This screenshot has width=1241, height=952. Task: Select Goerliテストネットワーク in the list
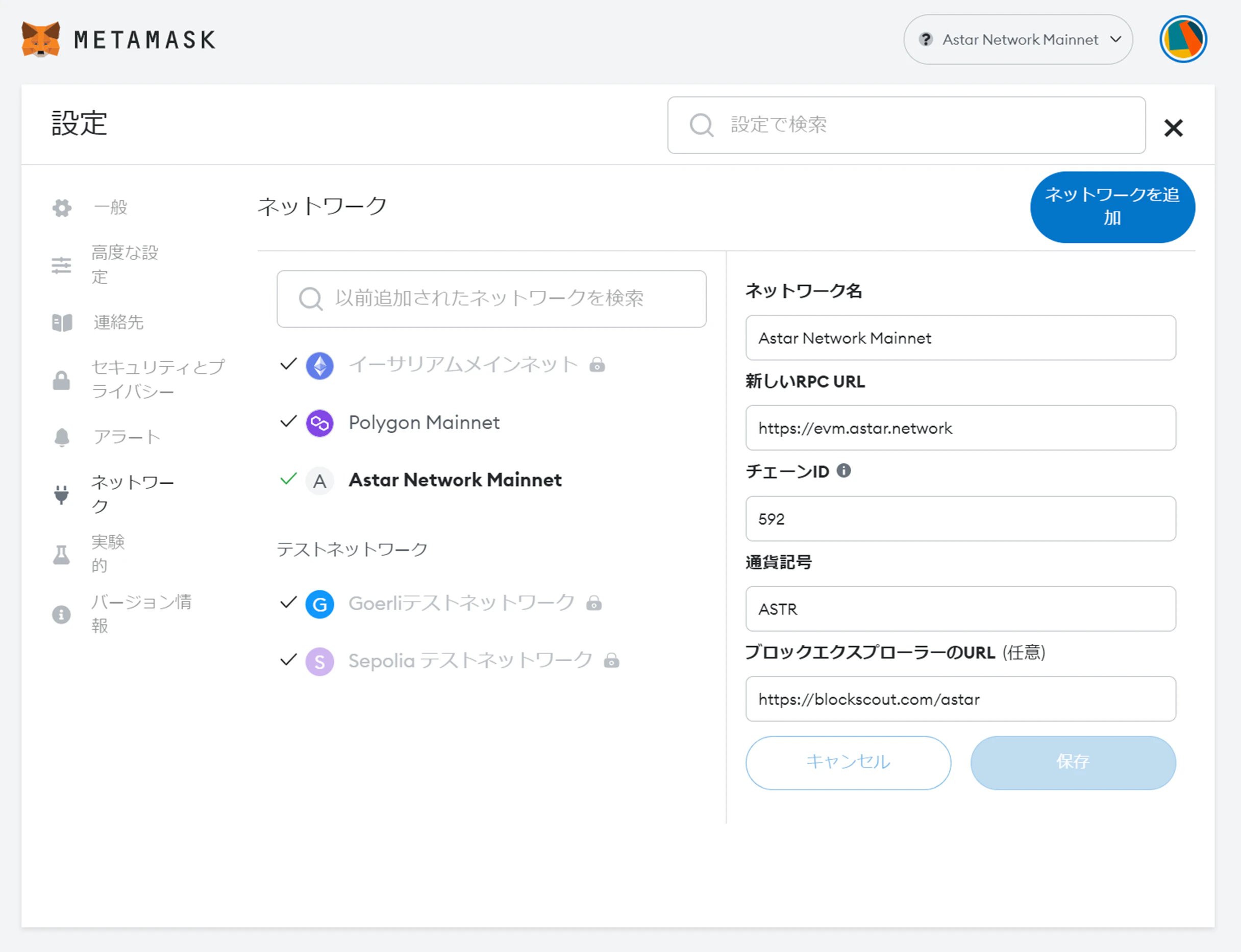click(x=461, y=603)
